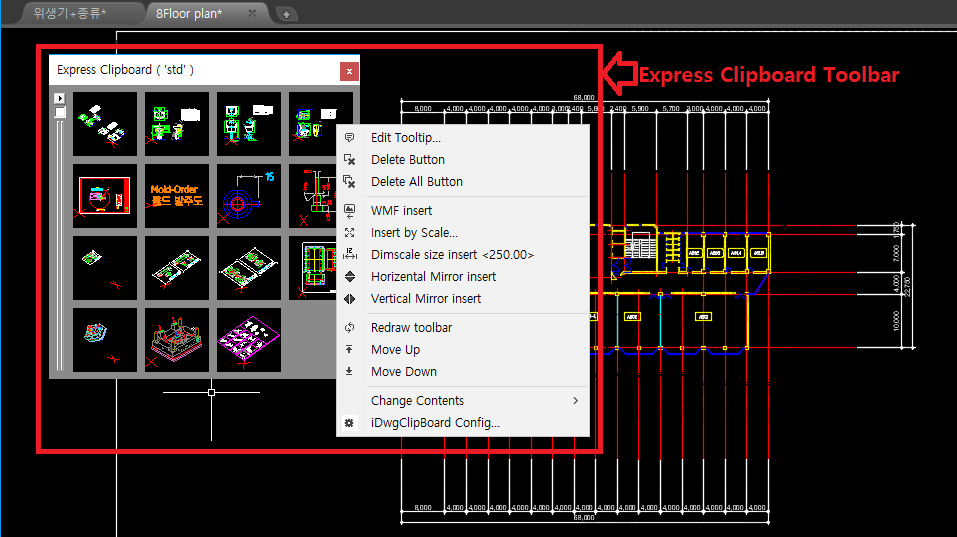
Task: Select the red section detail thumbnail beside the flange
Action: [312, 196]
